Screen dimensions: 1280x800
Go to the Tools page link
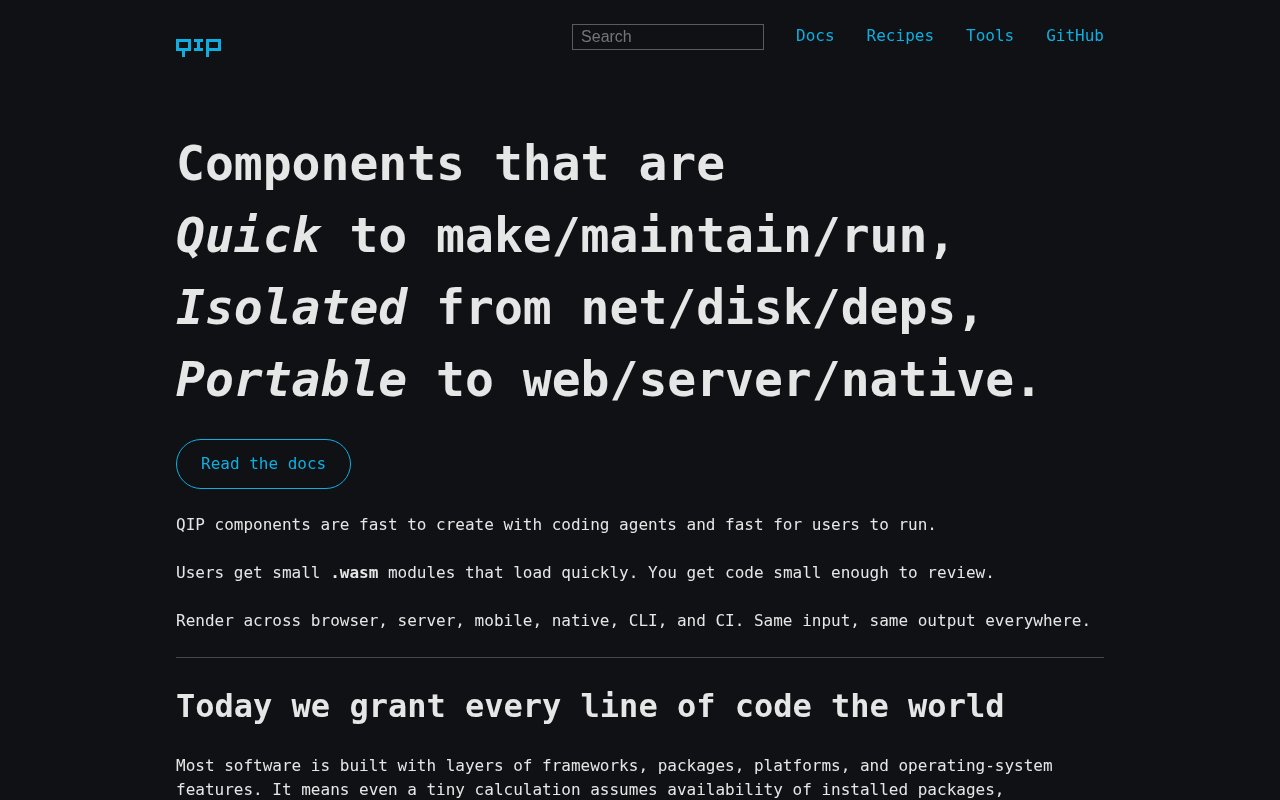coord(990,36)
